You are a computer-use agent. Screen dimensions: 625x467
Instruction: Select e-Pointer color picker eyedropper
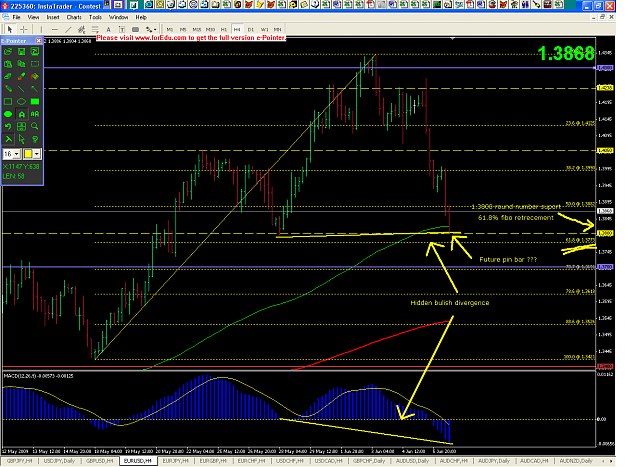tap(22, 77)
